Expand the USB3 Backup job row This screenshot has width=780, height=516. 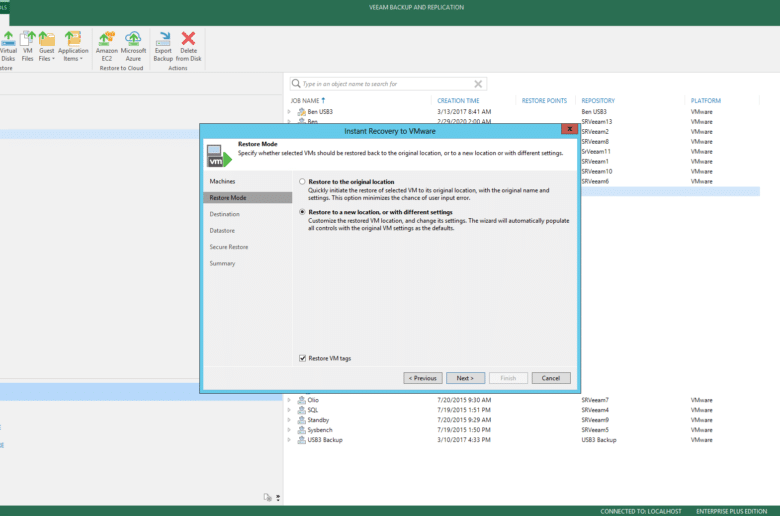click(x=289, y=440)
